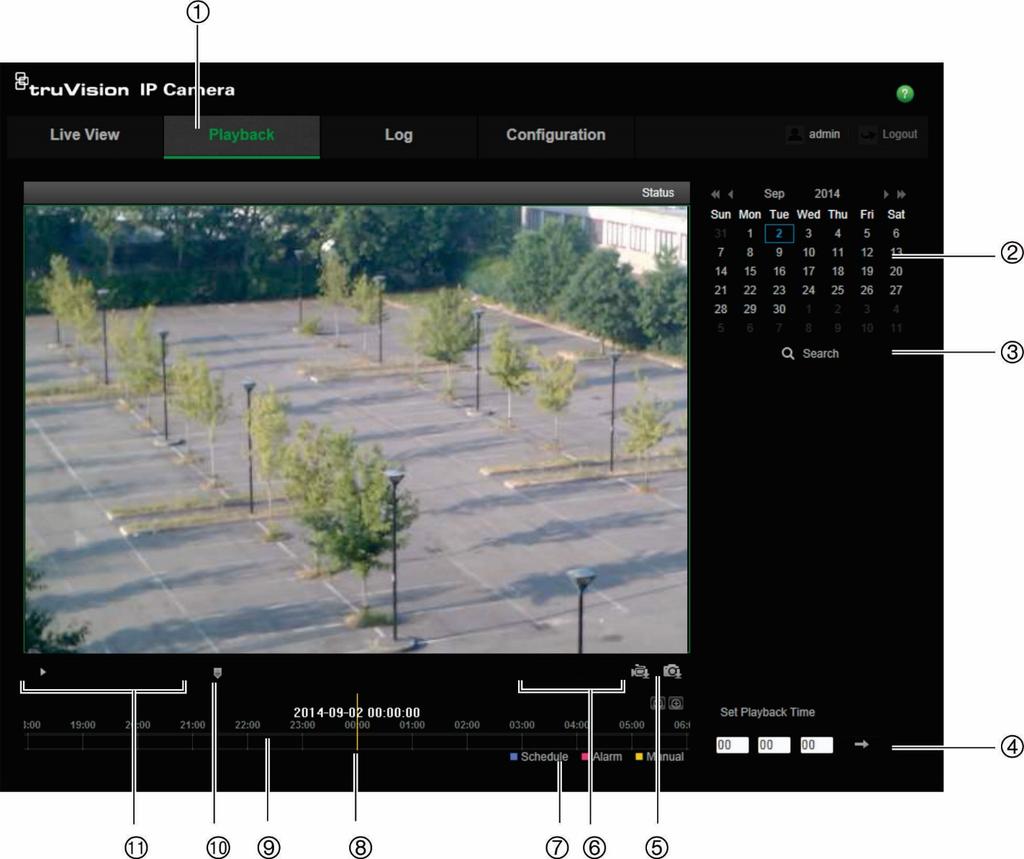Choose the 27th in the calendar

[x=896, y=290]
